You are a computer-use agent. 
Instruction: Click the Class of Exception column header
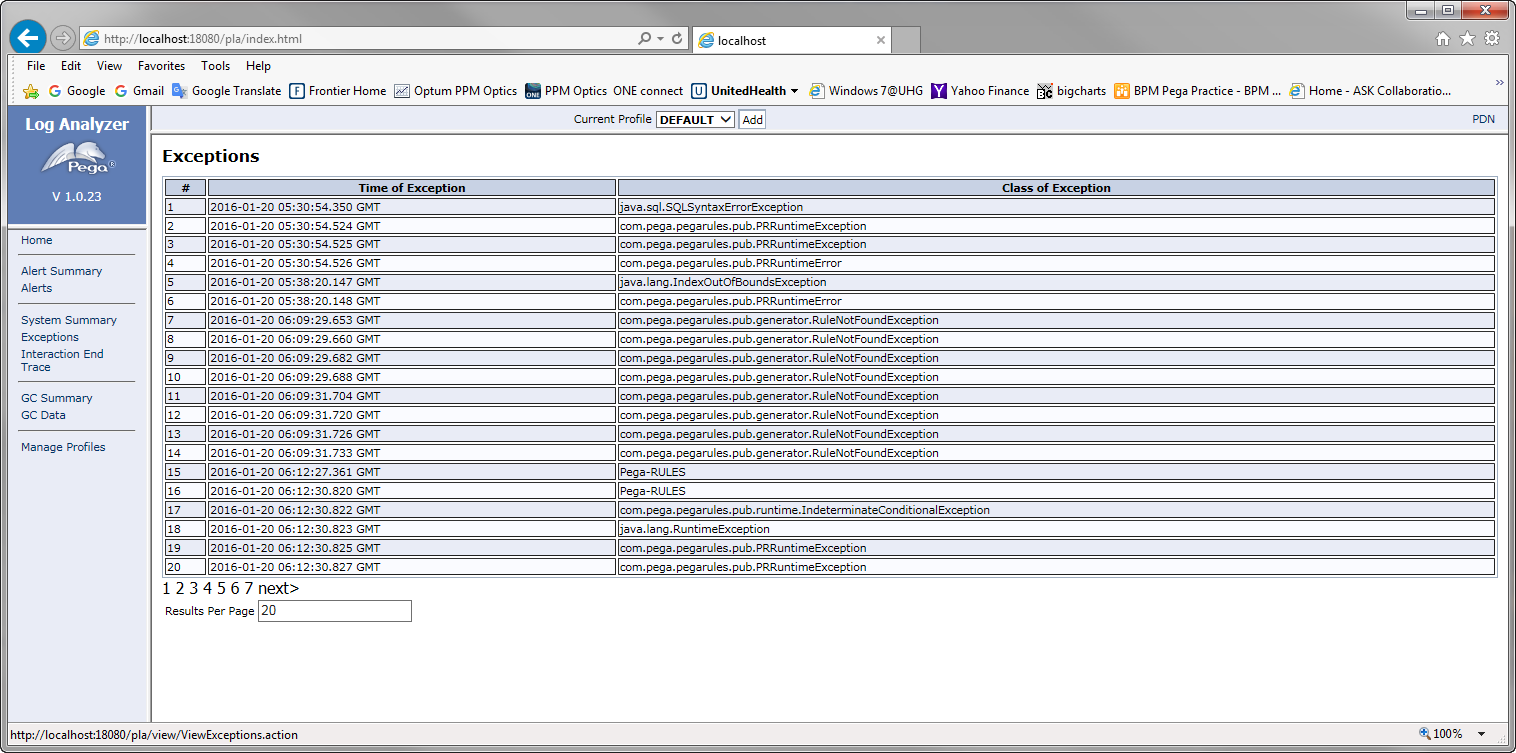[1056, 187]
